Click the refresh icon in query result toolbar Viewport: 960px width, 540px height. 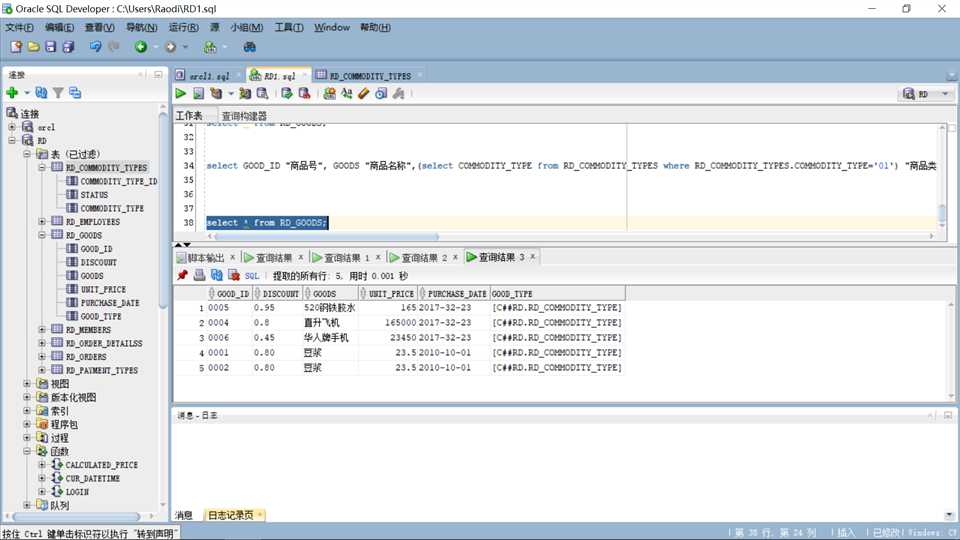216,276
